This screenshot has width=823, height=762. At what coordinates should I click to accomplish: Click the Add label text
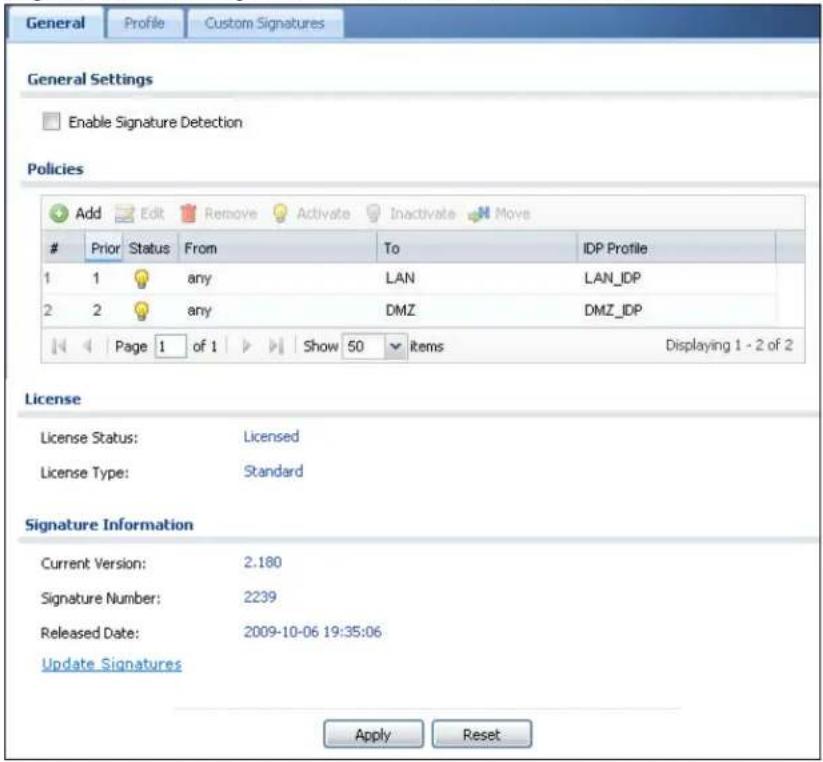point(88,214)
